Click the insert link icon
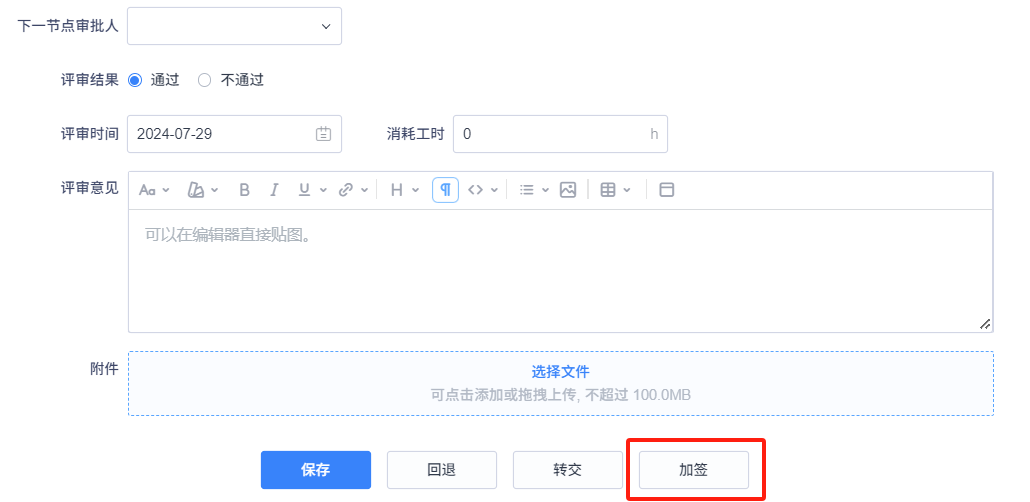 346,190
